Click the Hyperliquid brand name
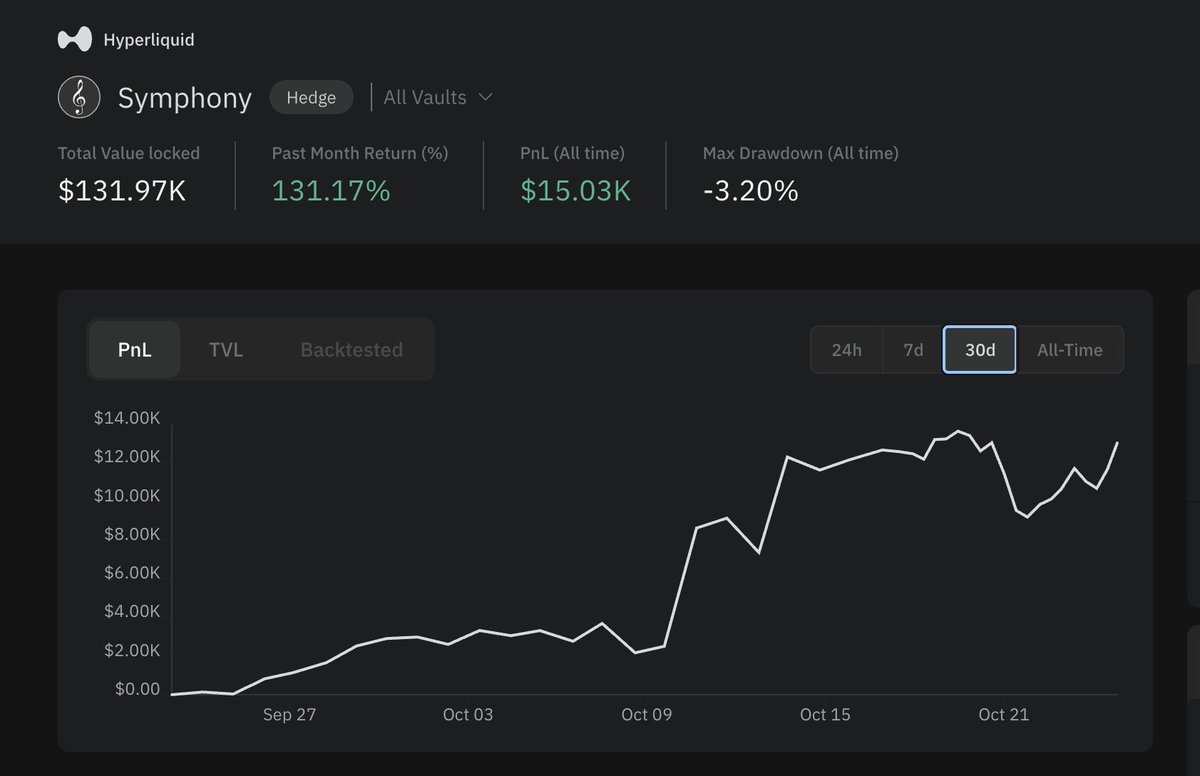This screenshot has height=776, width=1200. click(149, 40)
